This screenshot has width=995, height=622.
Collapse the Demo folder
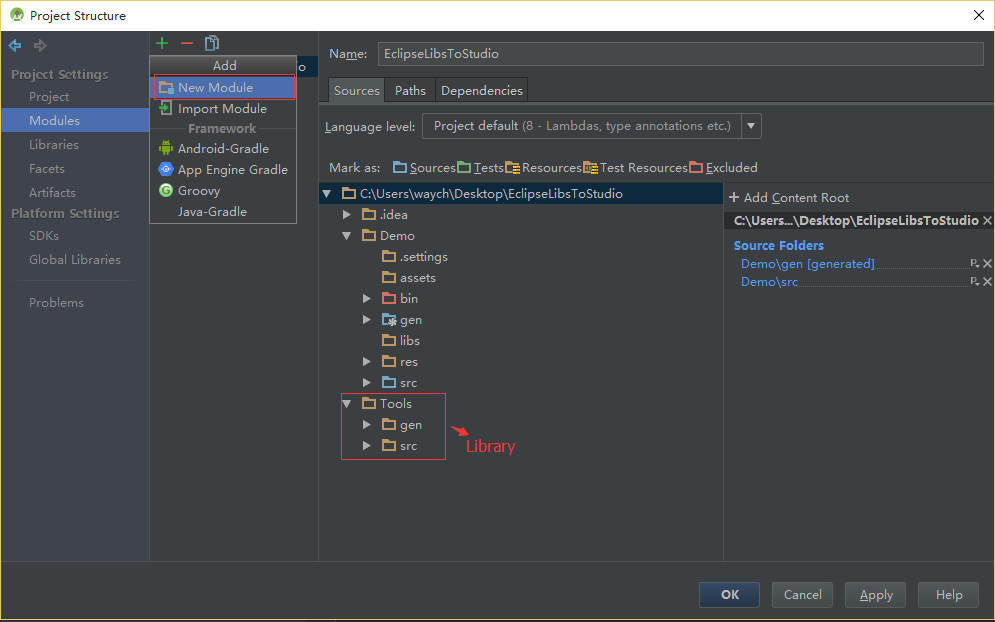click(347, 235)
